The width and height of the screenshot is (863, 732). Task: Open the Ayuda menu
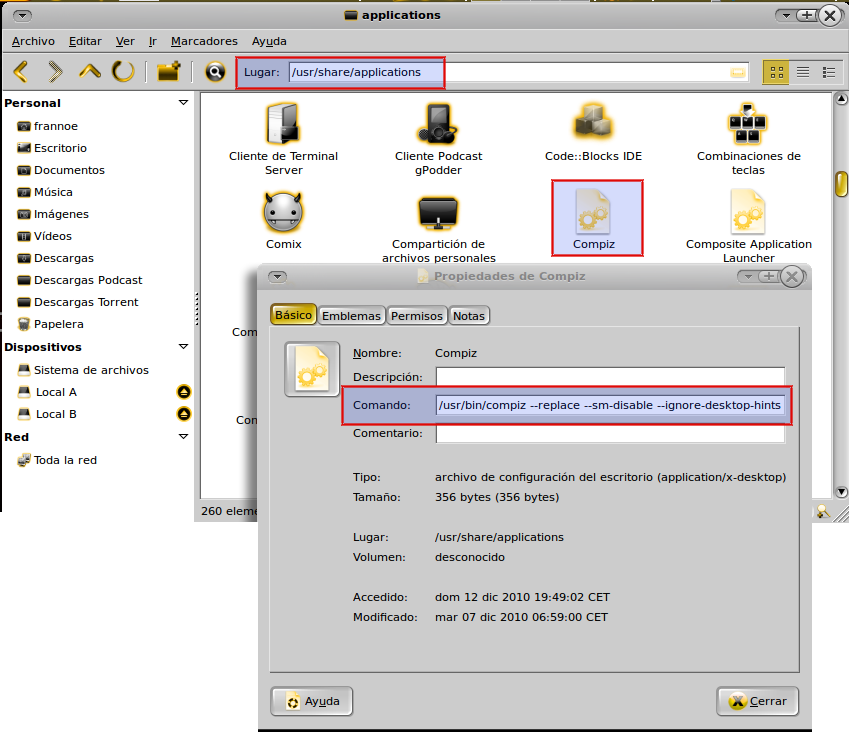pyautogui.click(x=269, y=41)
